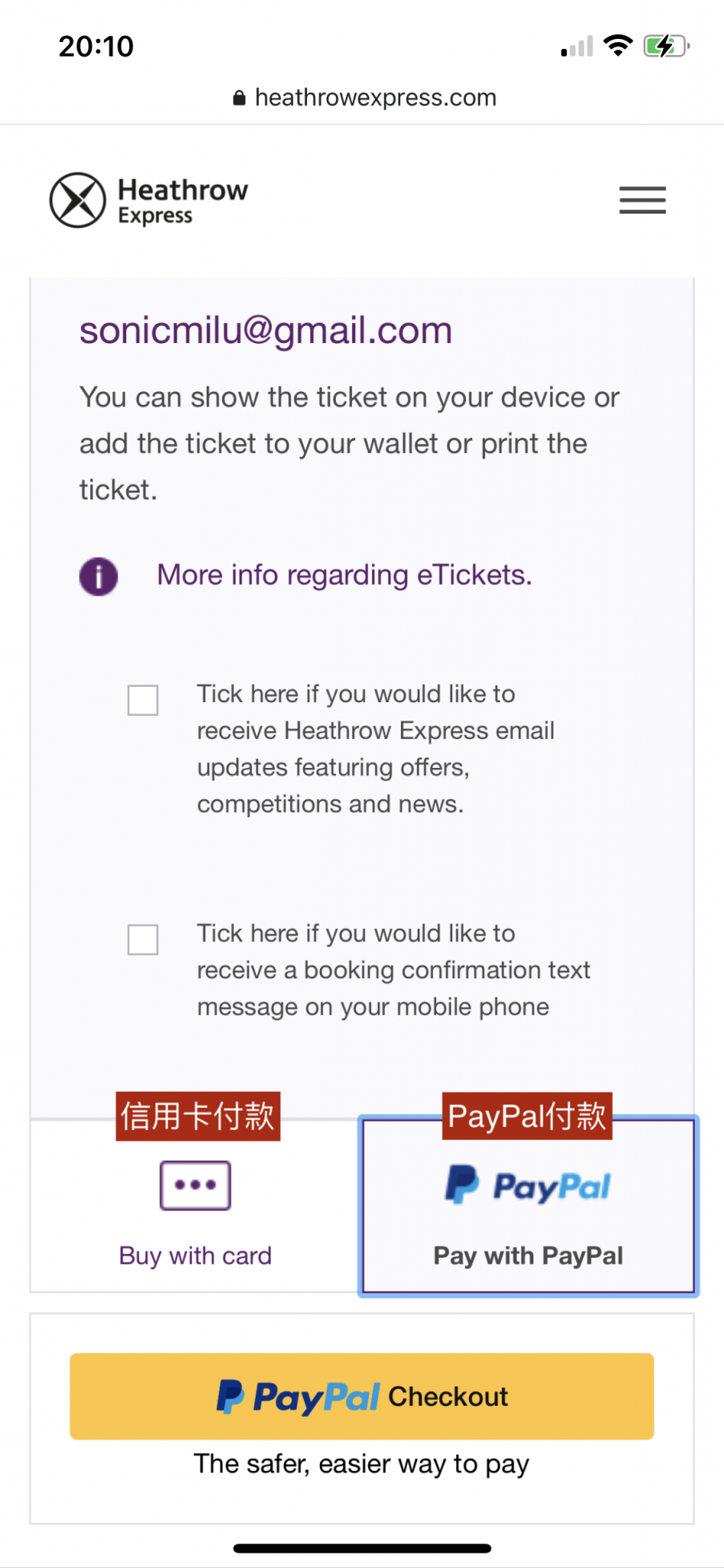
Task: Click the PayPal logo in payment tab
Action: tap(528, 1185)
